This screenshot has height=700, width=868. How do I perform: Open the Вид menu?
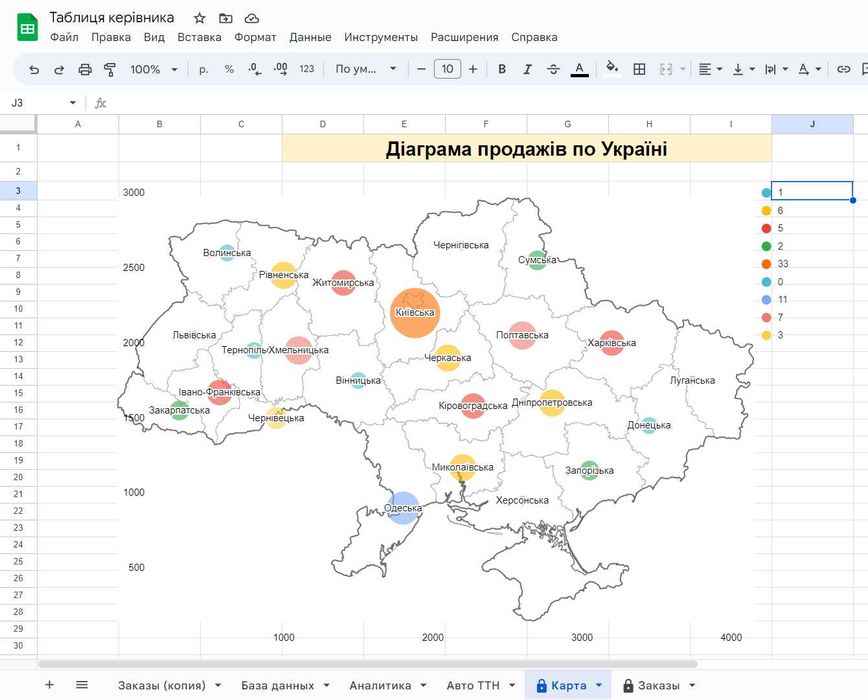pyautogui.click(x=154, y=37)
